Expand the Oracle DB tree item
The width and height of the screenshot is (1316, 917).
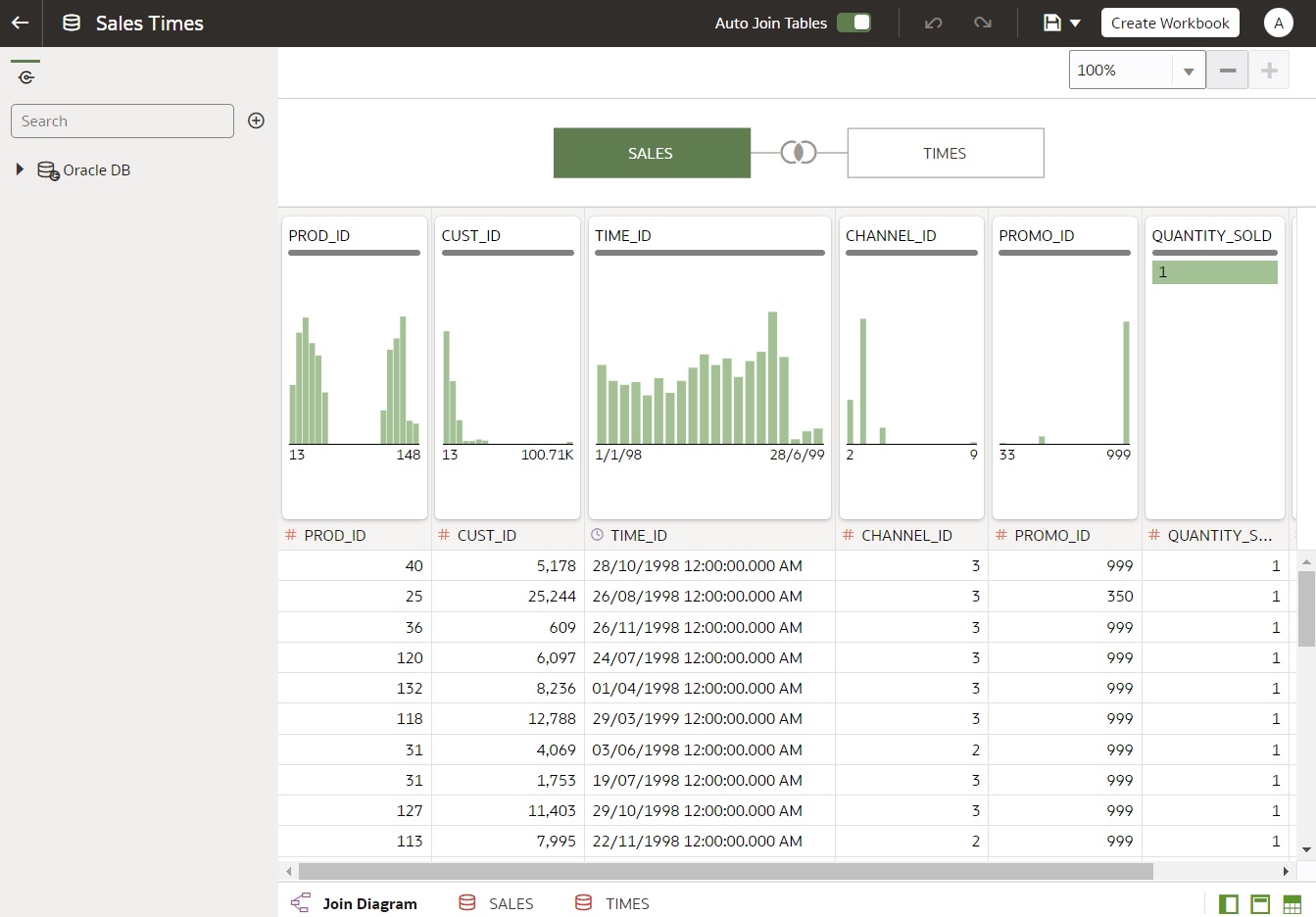(x=21, y=169)
